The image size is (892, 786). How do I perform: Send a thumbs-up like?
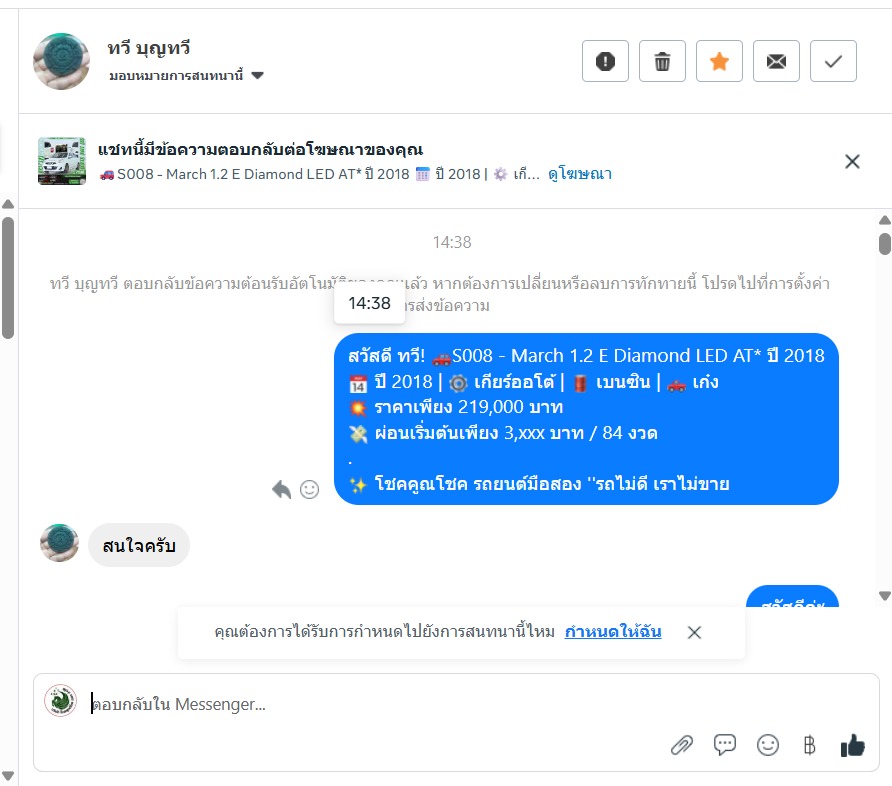pos(852,744)
